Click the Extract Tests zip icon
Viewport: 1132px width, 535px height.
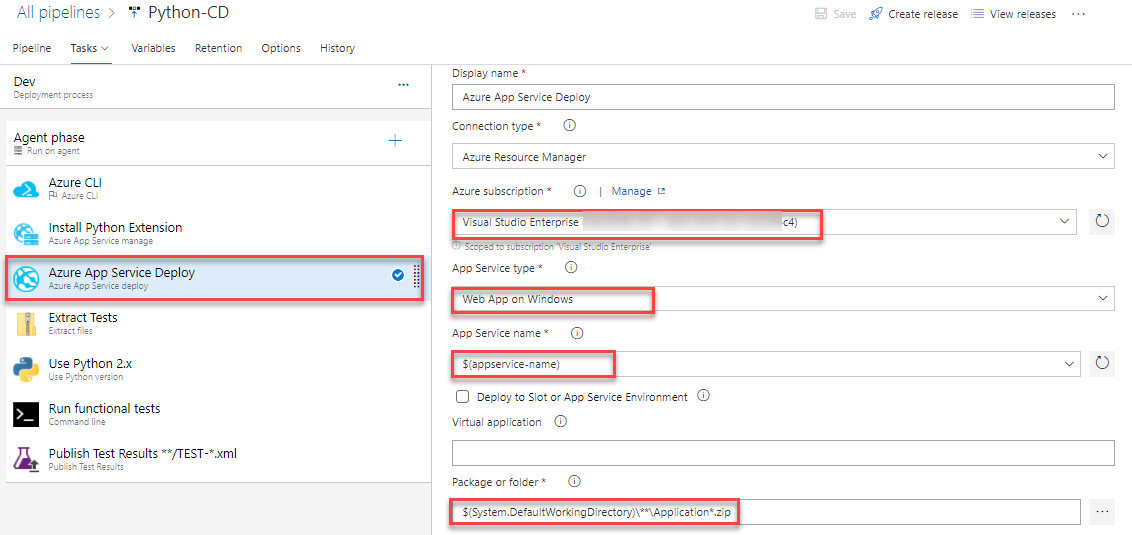[x=26, y=324]
